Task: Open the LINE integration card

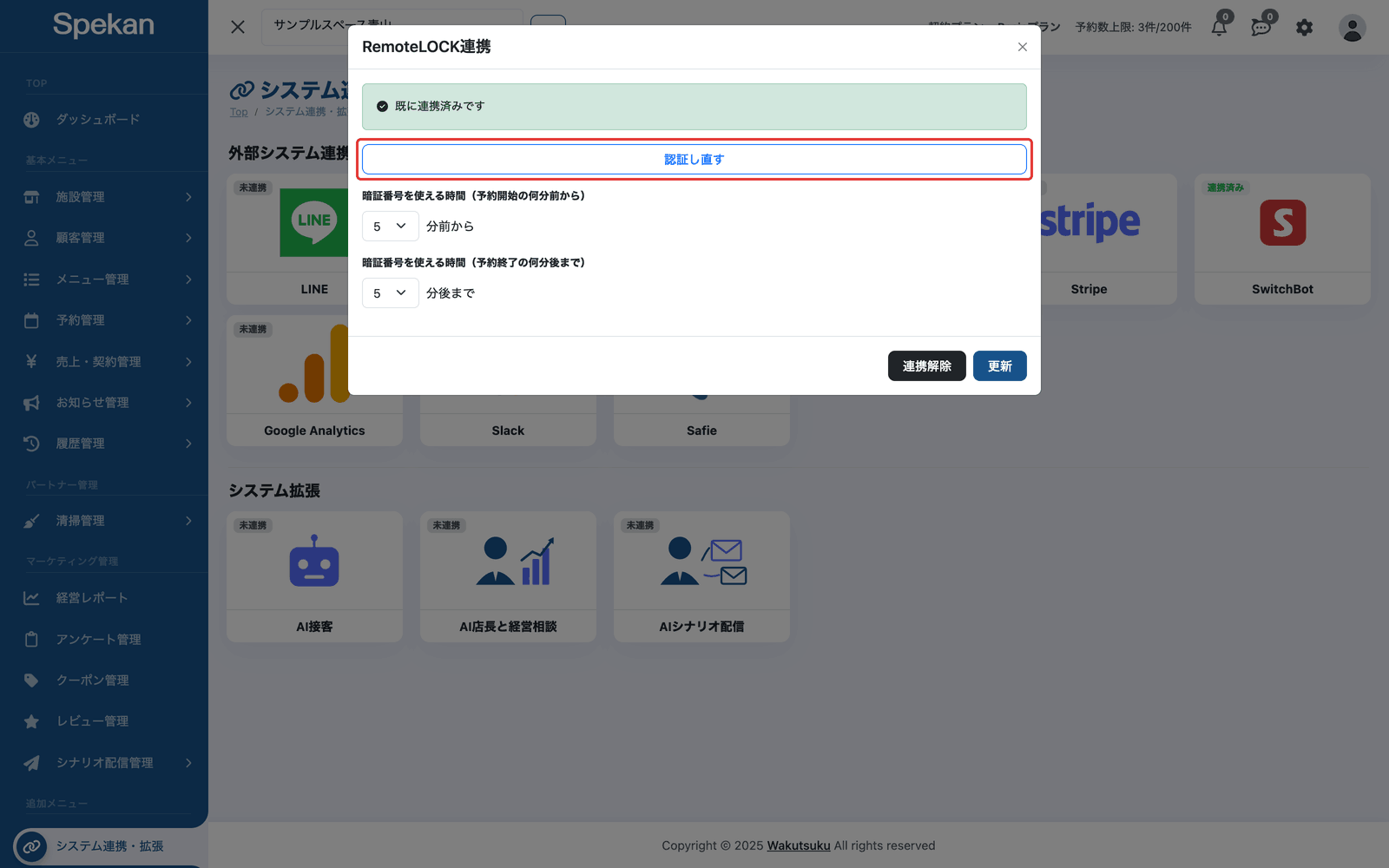Action: tap(287, 240)
